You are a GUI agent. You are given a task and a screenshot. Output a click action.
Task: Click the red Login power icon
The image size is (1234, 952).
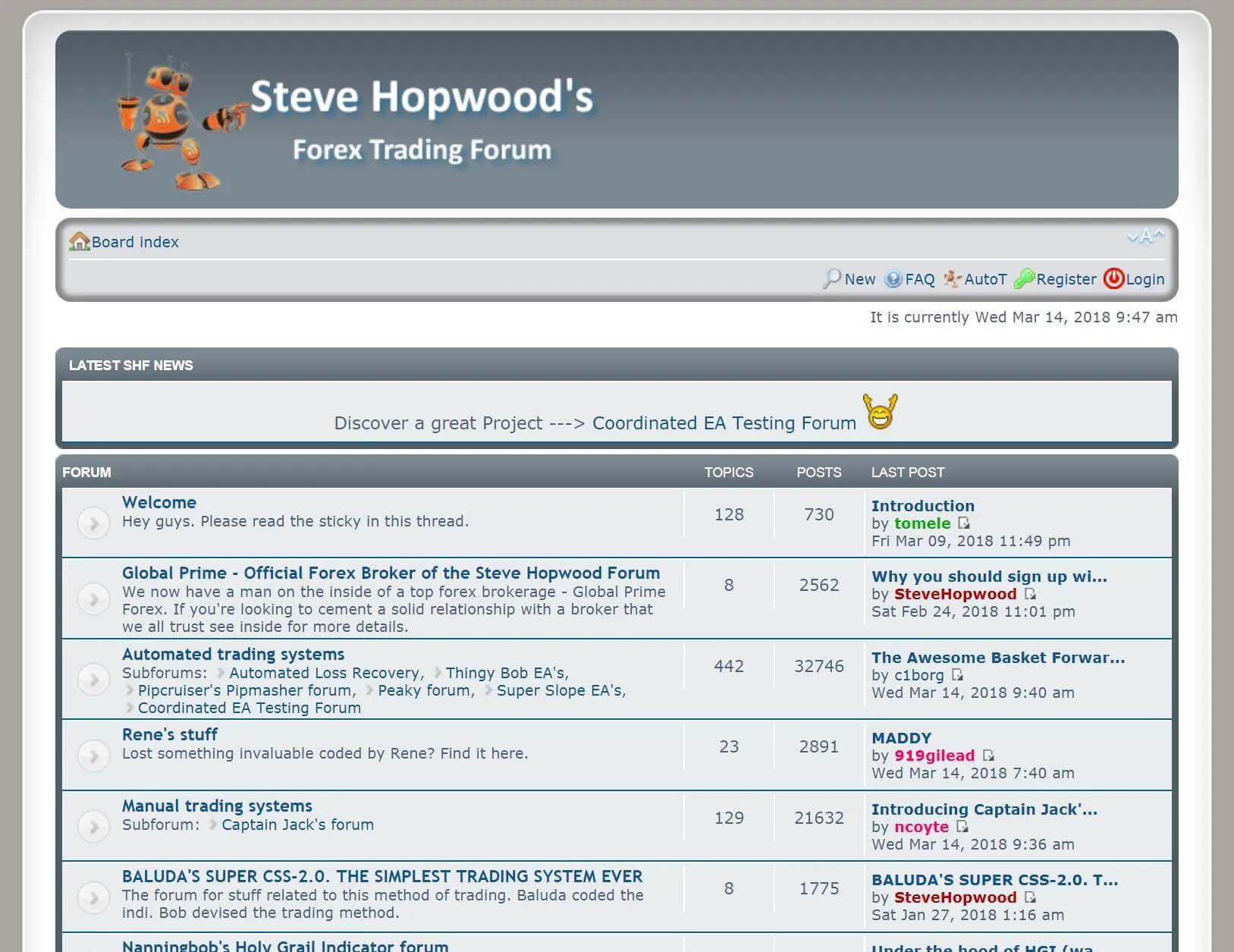[x=1113, y=279]
